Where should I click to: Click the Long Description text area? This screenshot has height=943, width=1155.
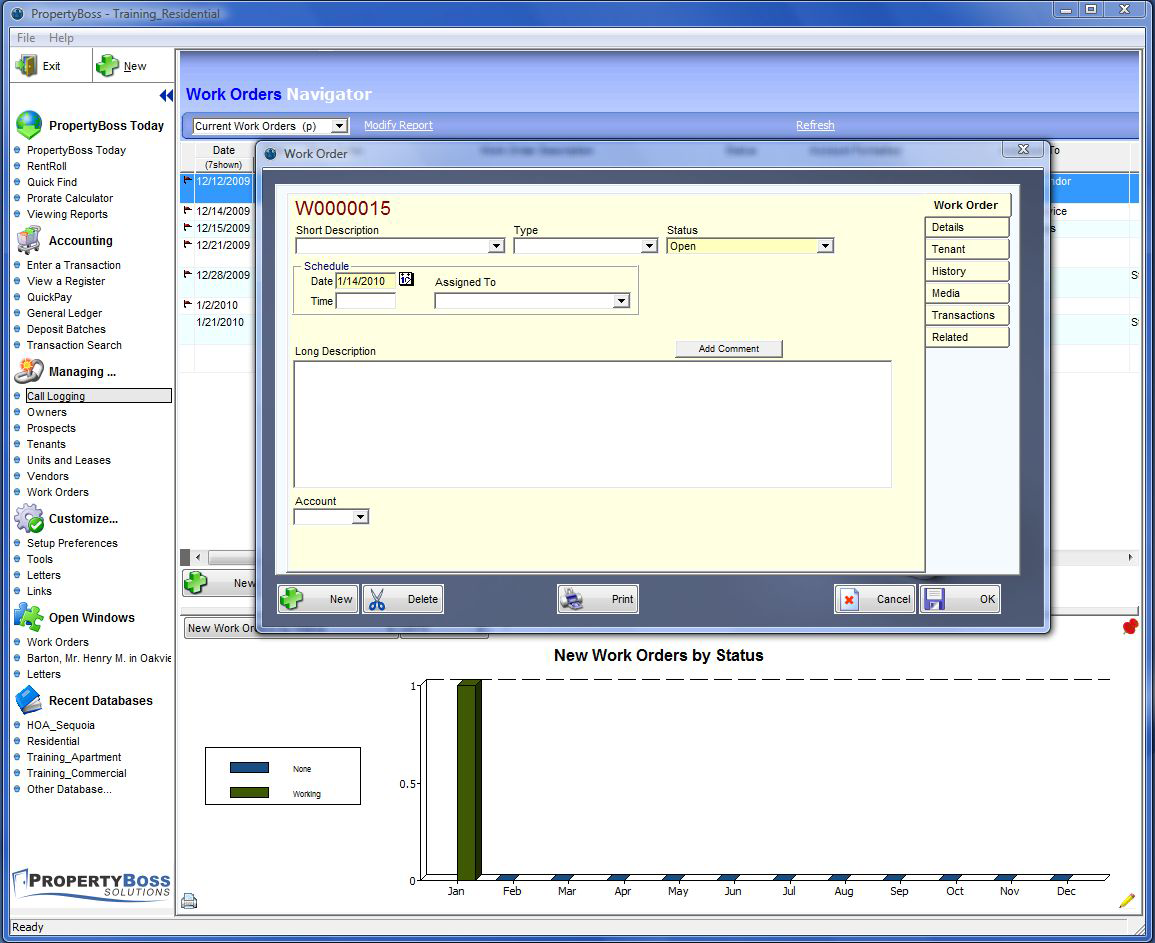pyautogui.click(x=592, y=424)
